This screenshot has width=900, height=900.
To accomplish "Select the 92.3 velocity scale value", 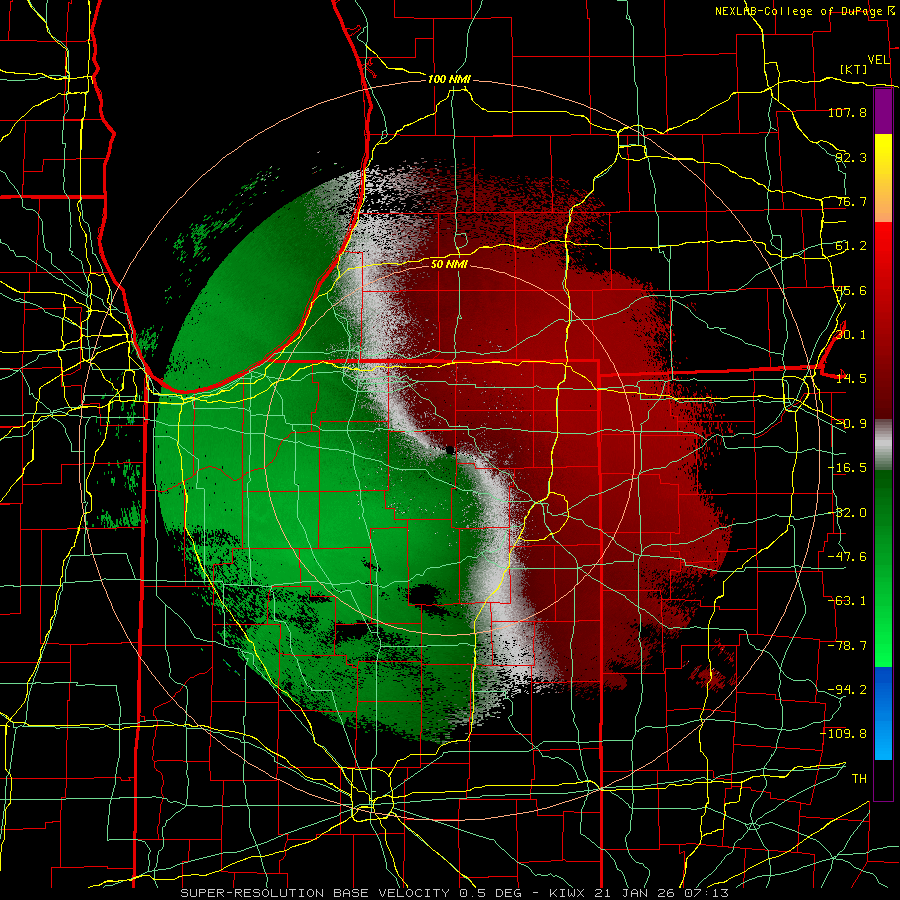I will 851,157.
